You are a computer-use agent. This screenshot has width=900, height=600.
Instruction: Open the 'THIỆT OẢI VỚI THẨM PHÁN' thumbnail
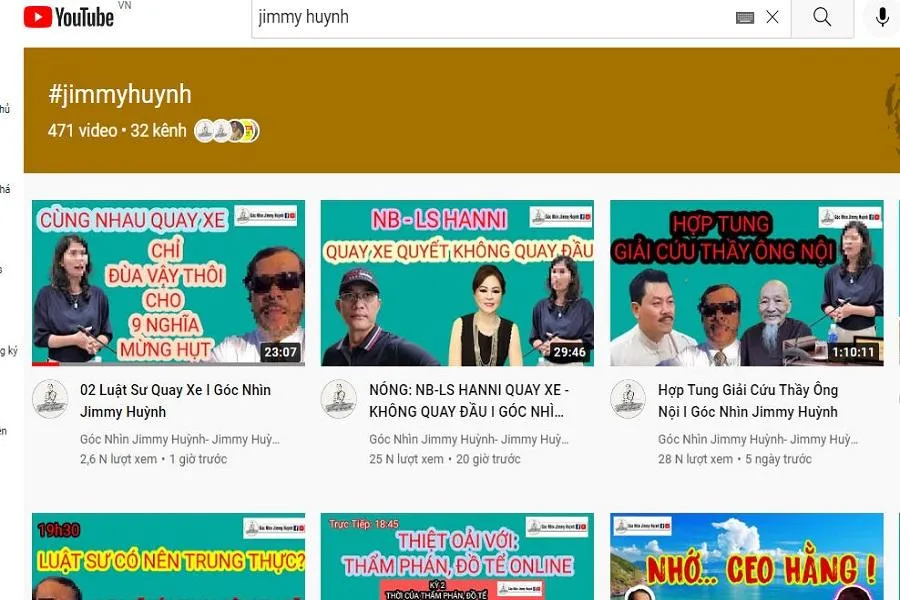(457, 557)
